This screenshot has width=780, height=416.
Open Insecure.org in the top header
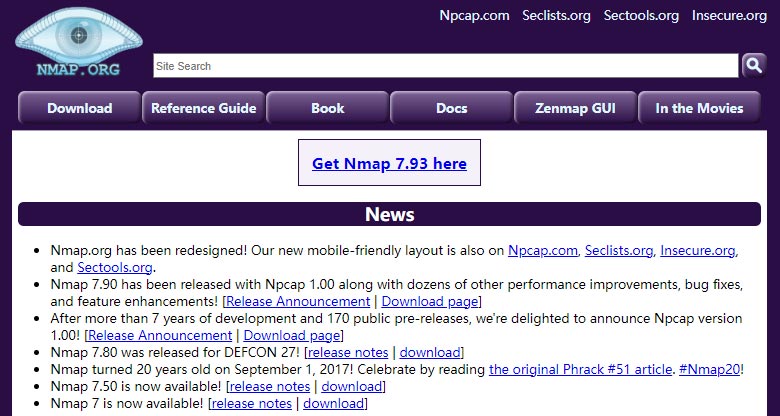pyautogui.click(x=729, y=15)
